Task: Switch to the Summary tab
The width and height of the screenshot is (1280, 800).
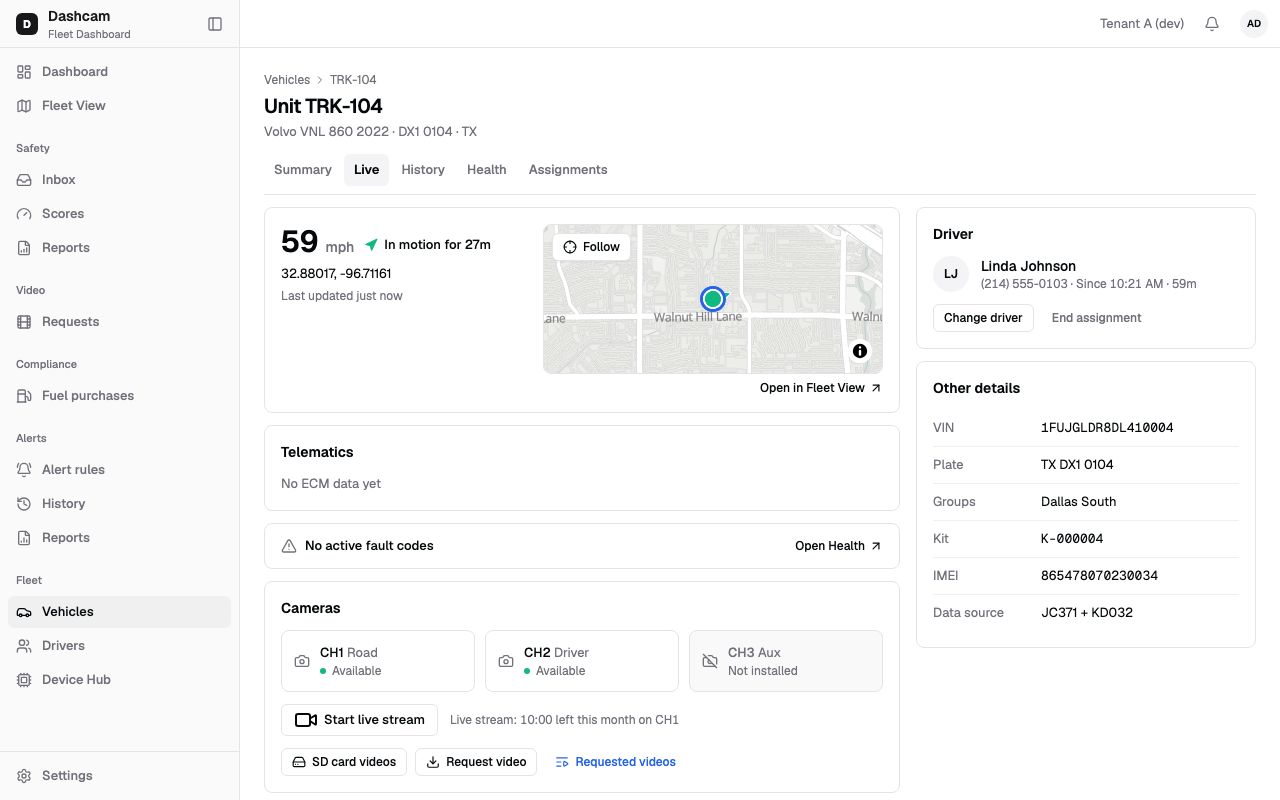Action: 303,170
